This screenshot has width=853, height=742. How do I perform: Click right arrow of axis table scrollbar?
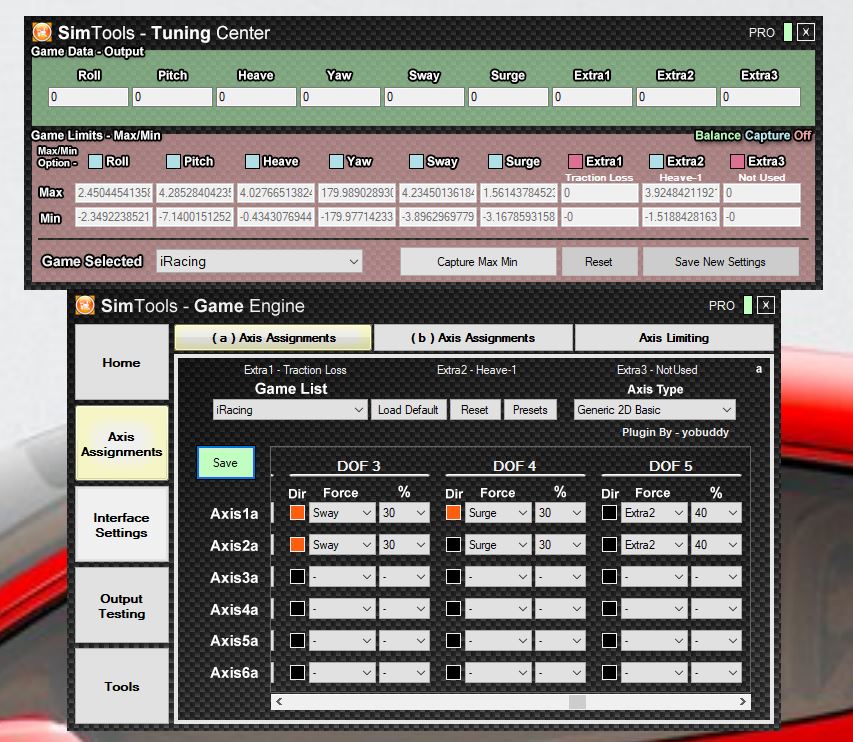point(743,702)
